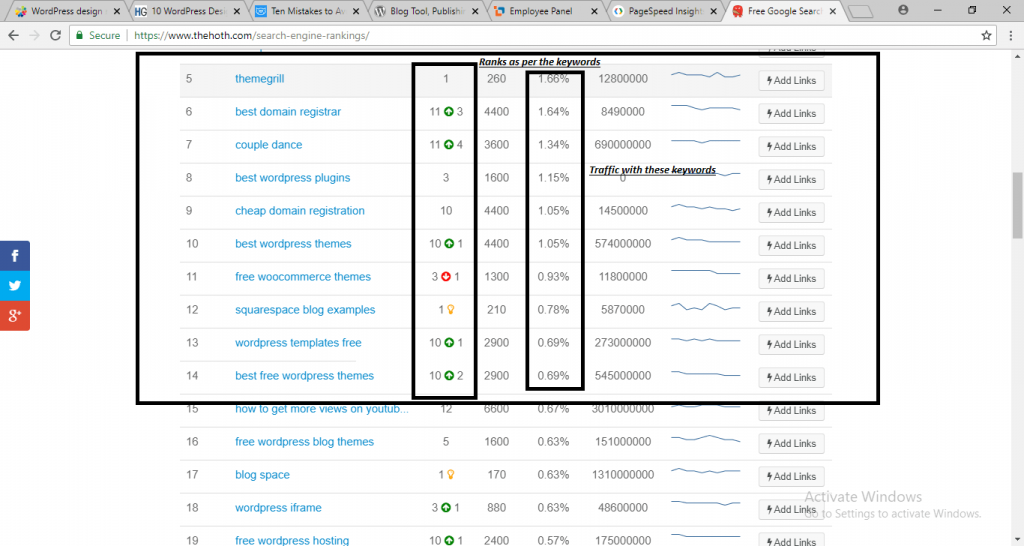Click the vertical page scrollbar

[1017, 205]
